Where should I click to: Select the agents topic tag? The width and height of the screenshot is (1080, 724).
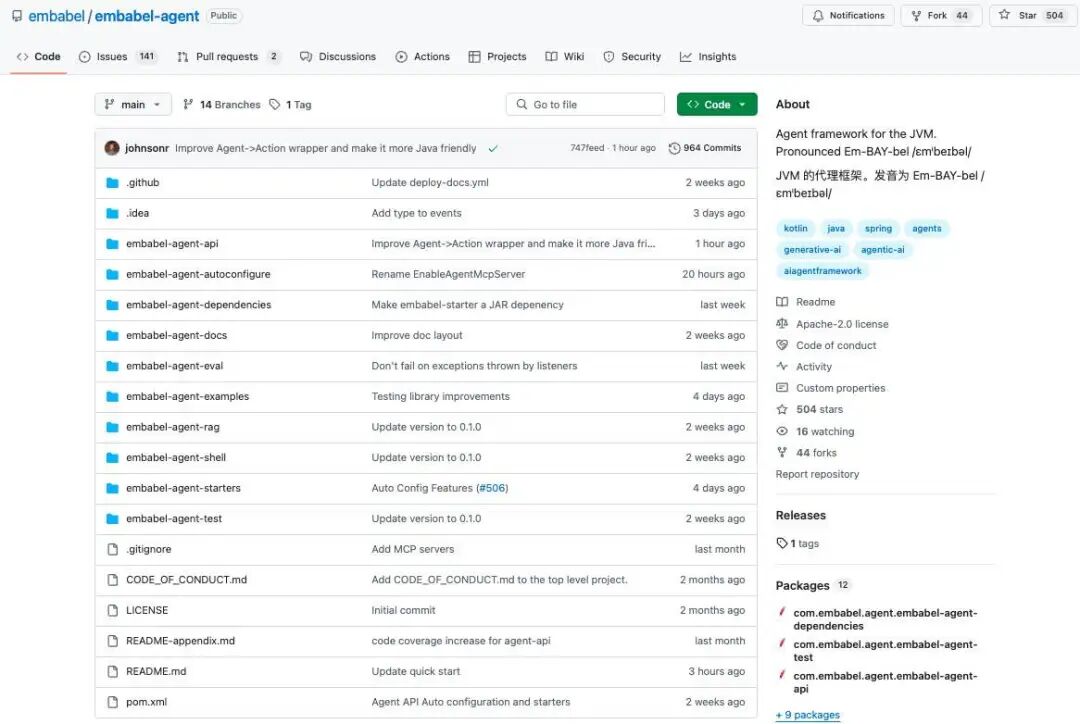click(x=926, y=228)
